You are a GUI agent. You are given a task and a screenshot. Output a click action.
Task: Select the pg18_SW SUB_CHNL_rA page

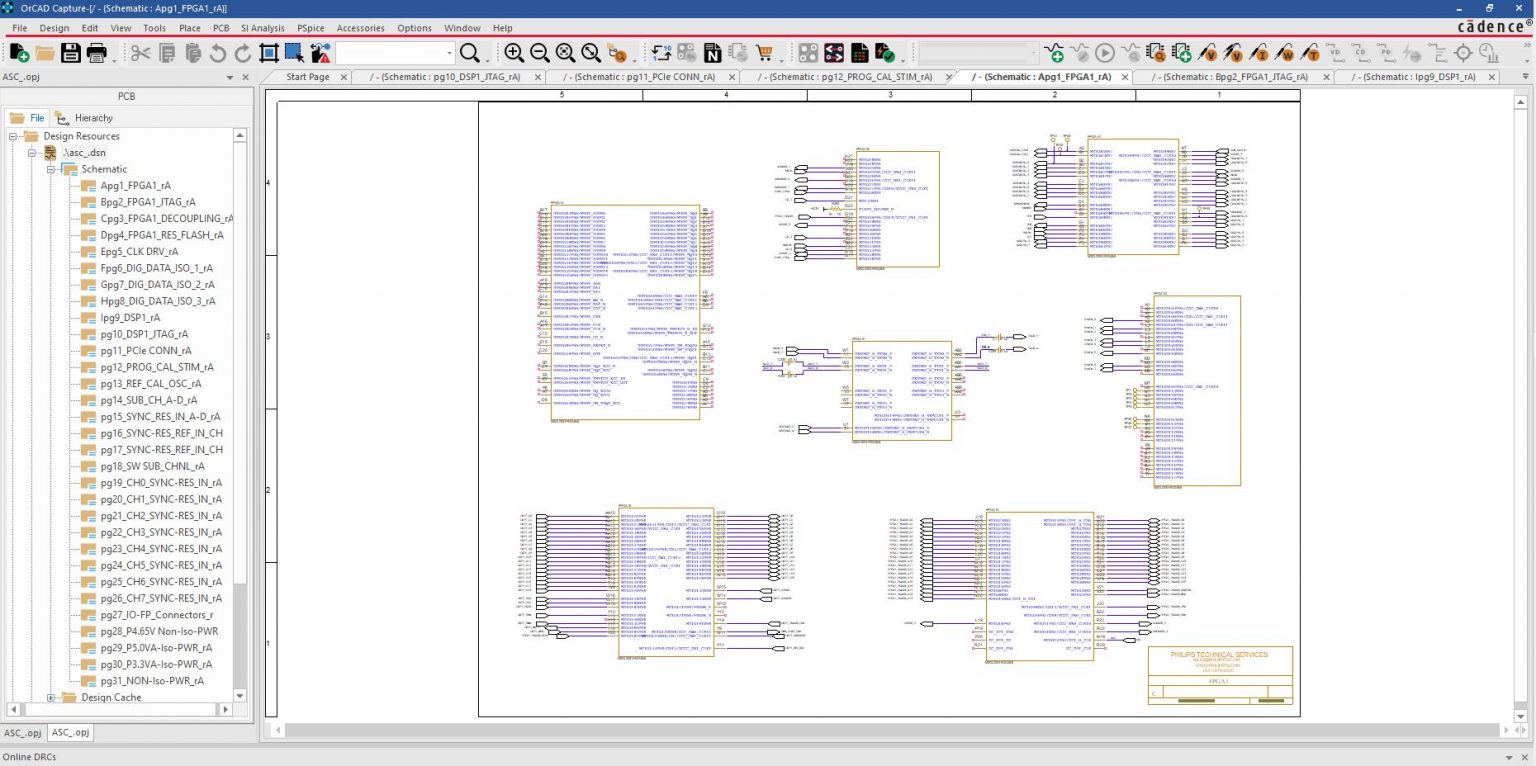pyautogui.click(x=152, y=466)
